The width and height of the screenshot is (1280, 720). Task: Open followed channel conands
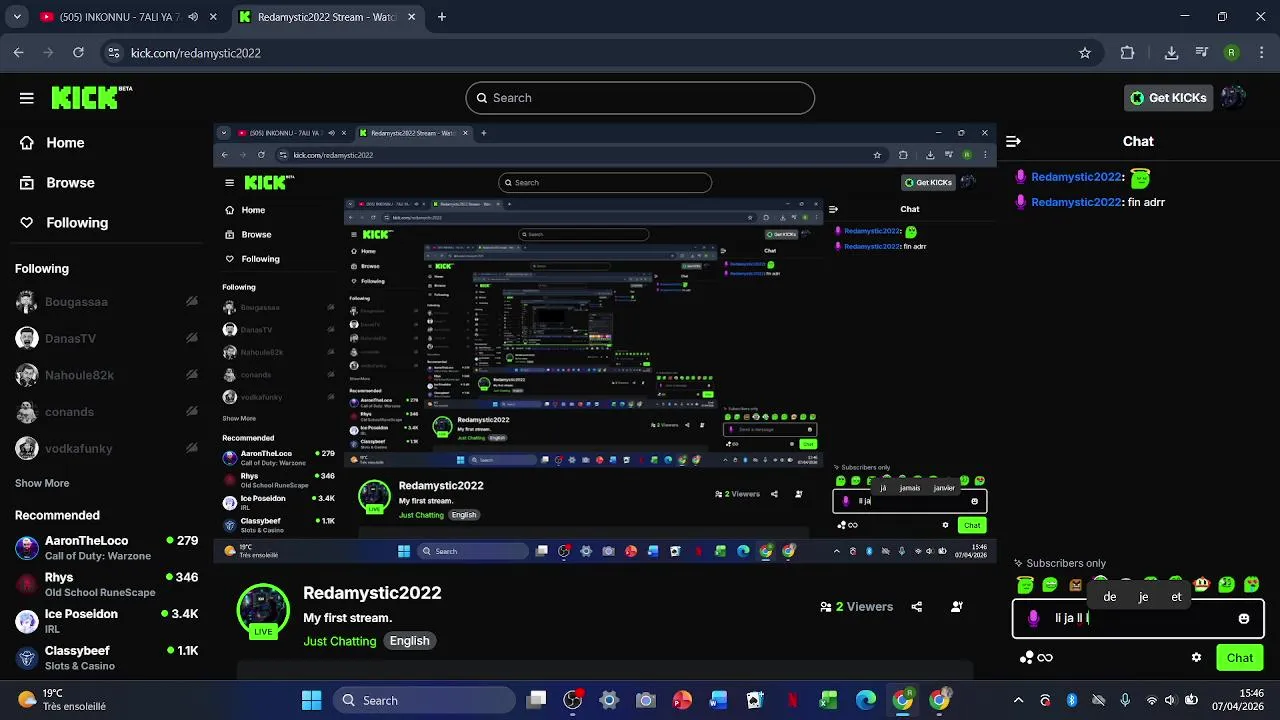click(x=106, y=412)
